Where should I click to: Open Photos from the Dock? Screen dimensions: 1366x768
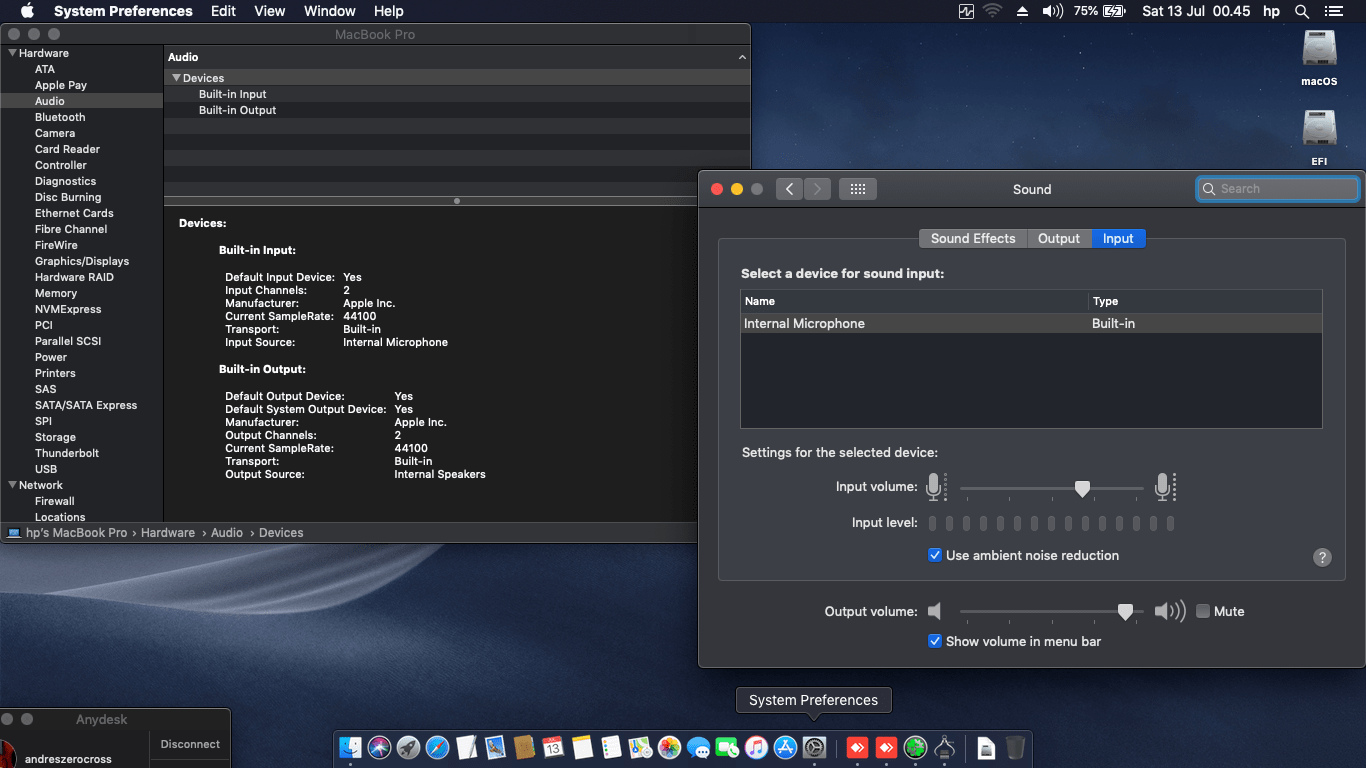[x=669, y=747]
